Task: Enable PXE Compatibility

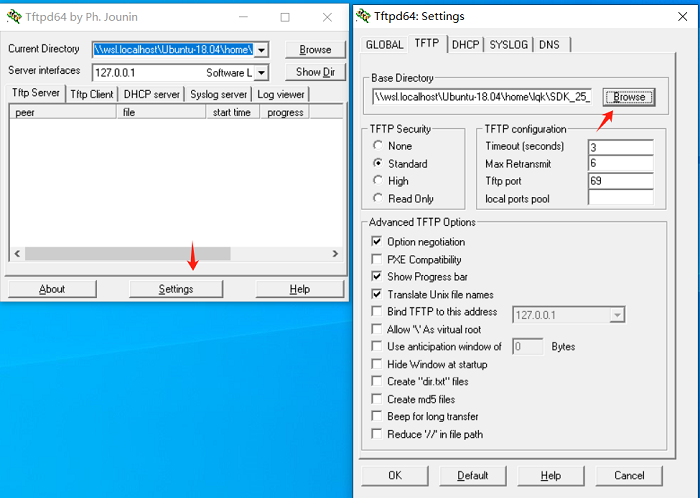Action: 377,259
